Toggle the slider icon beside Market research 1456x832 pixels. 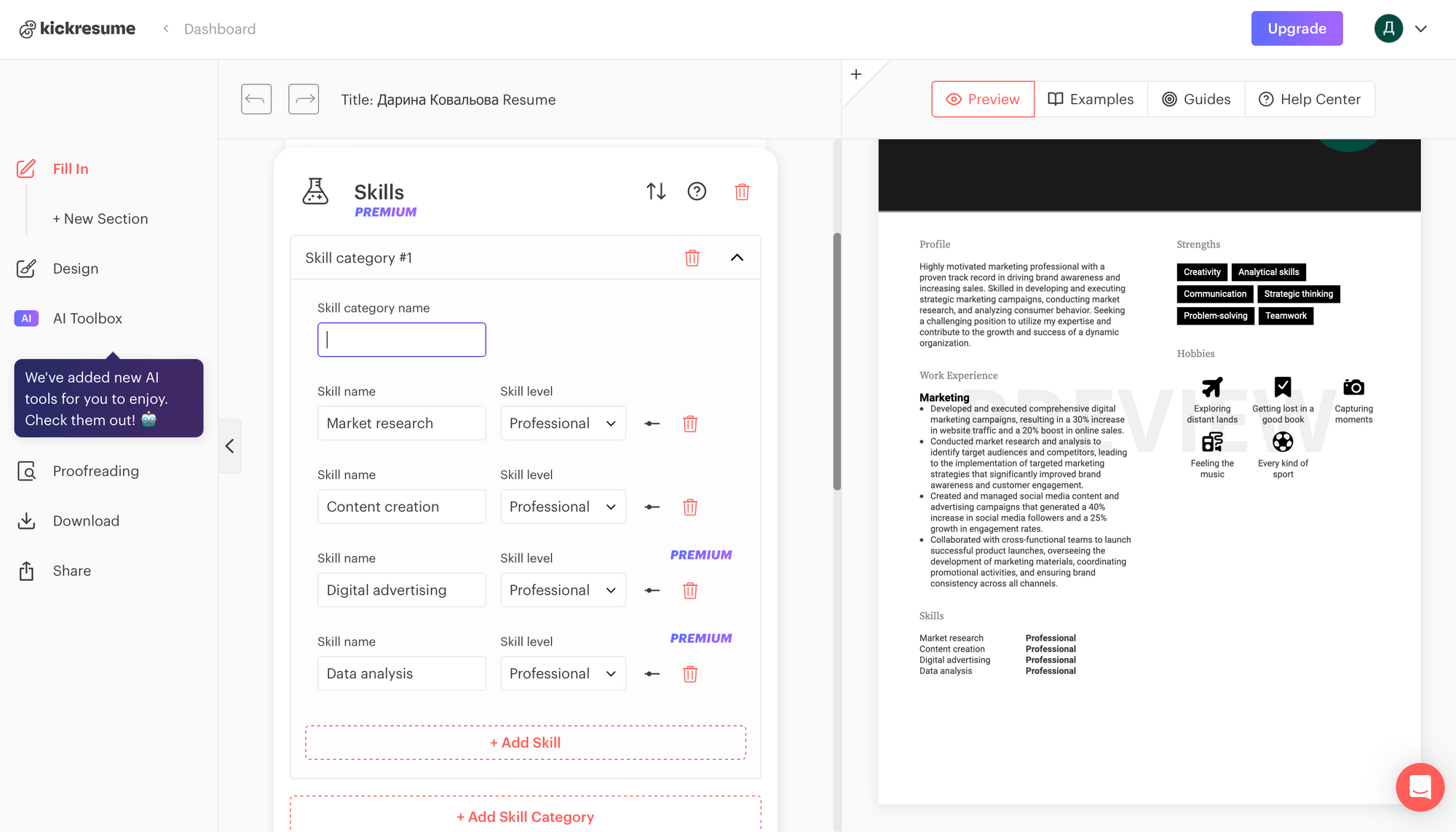652,424
